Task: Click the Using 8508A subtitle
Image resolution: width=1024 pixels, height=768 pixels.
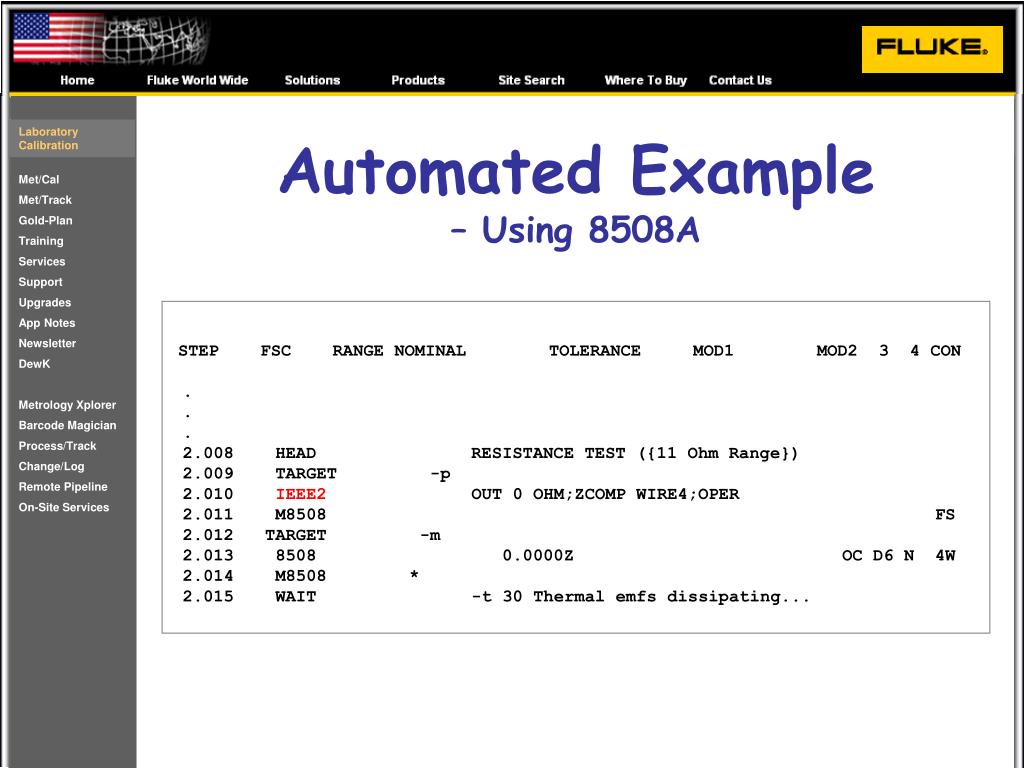Action: (575, 231)
